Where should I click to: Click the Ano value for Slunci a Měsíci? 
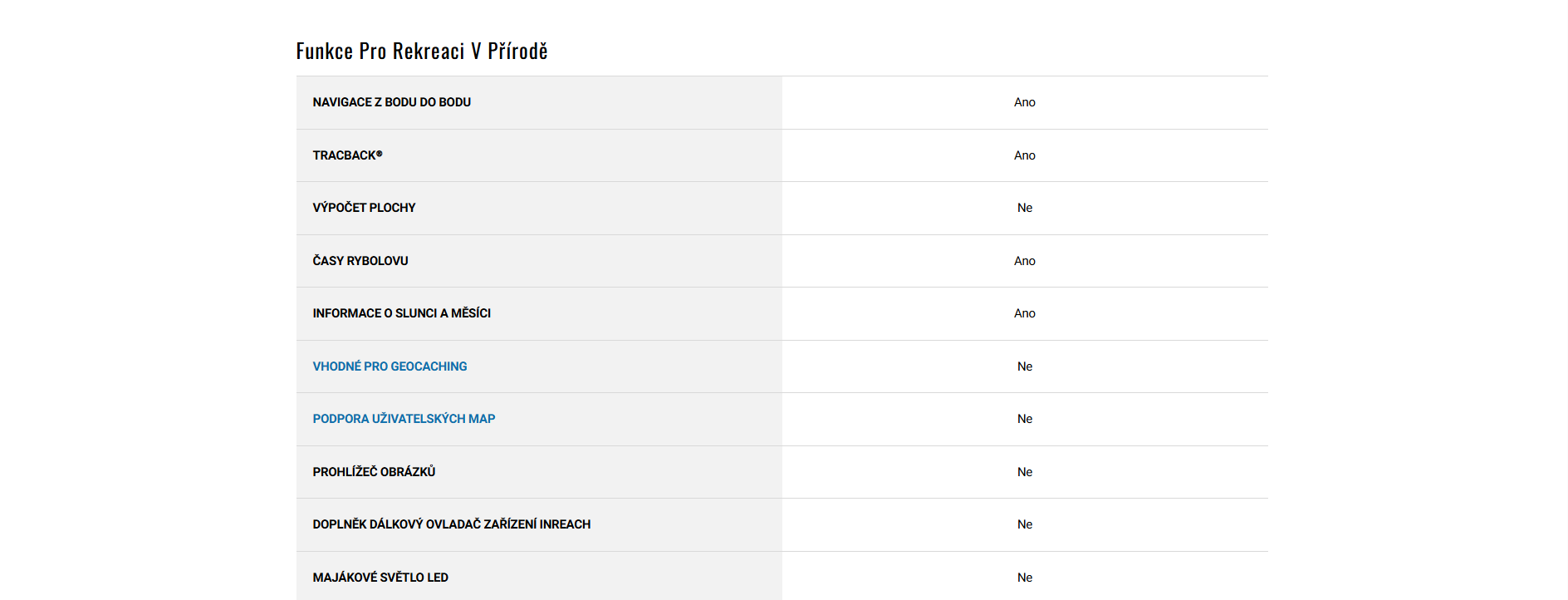tap(1024, 313)
